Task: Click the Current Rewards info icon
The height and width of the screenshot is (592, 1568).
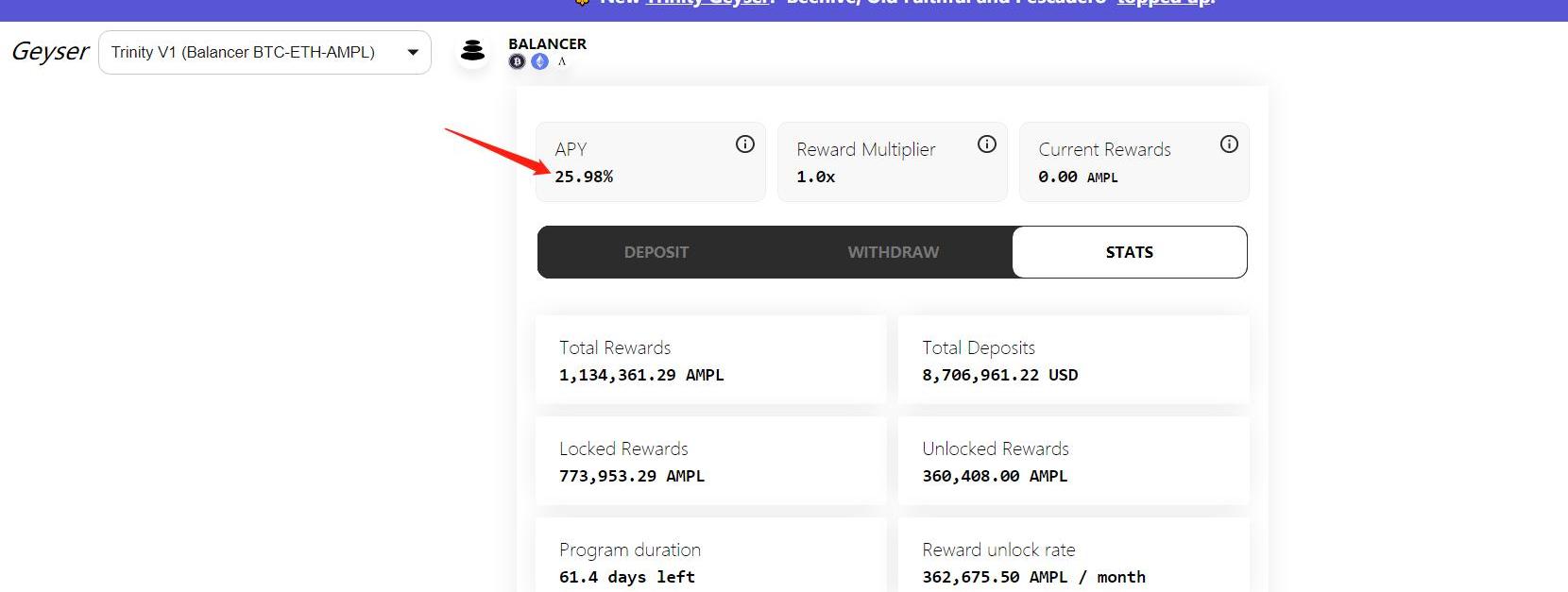Action: click(x=1229, y=144)
